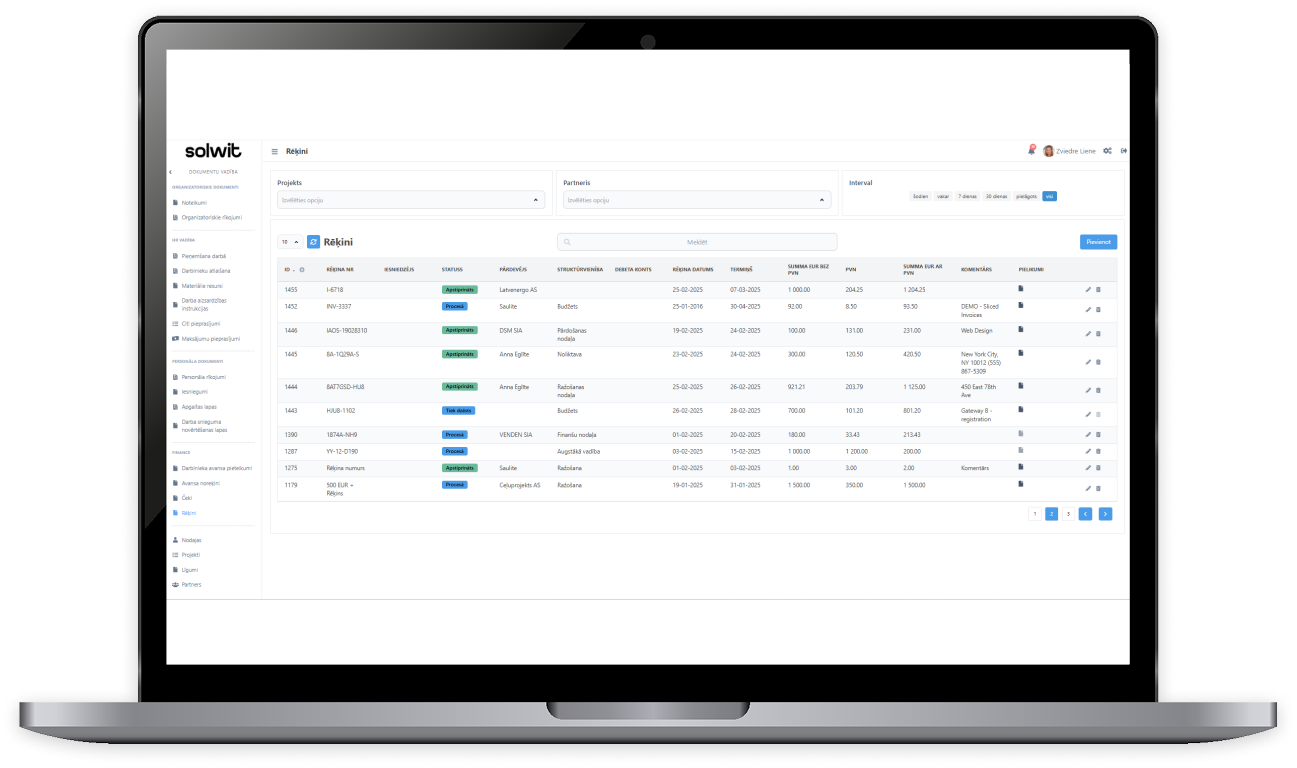Delete invoice 1452 using trash icon

click(1098, 309)
